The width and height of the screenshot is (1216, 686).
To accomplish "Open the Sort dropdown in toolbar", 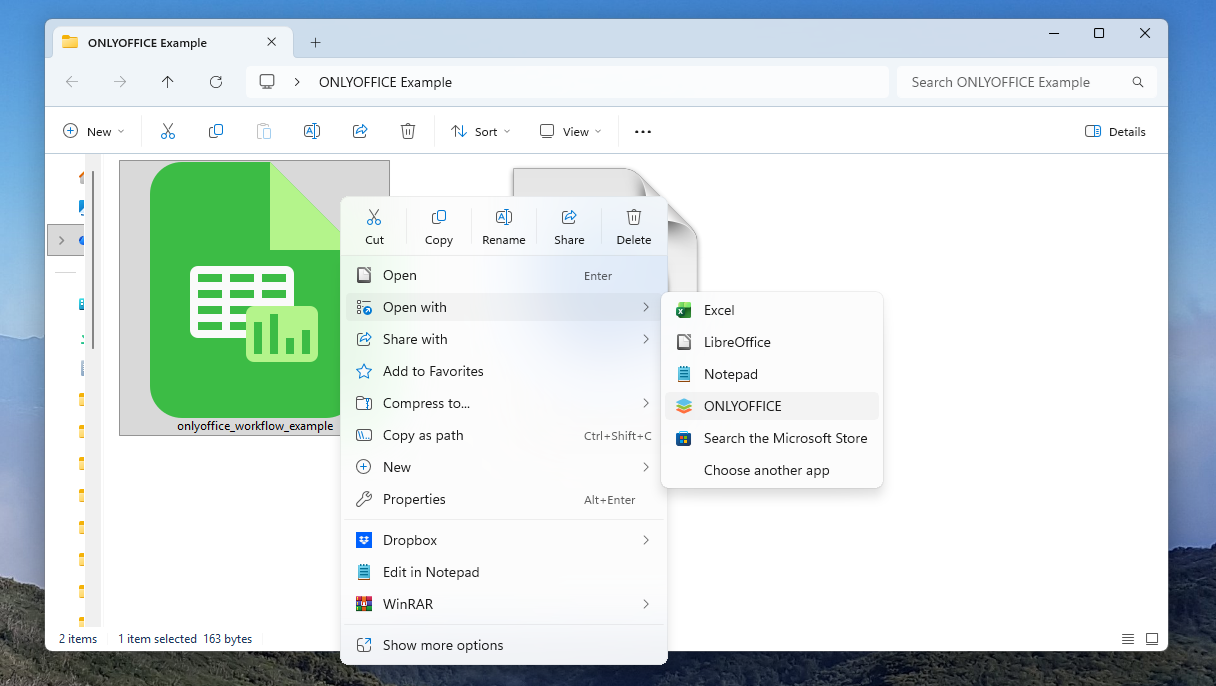I will point(481,131).
